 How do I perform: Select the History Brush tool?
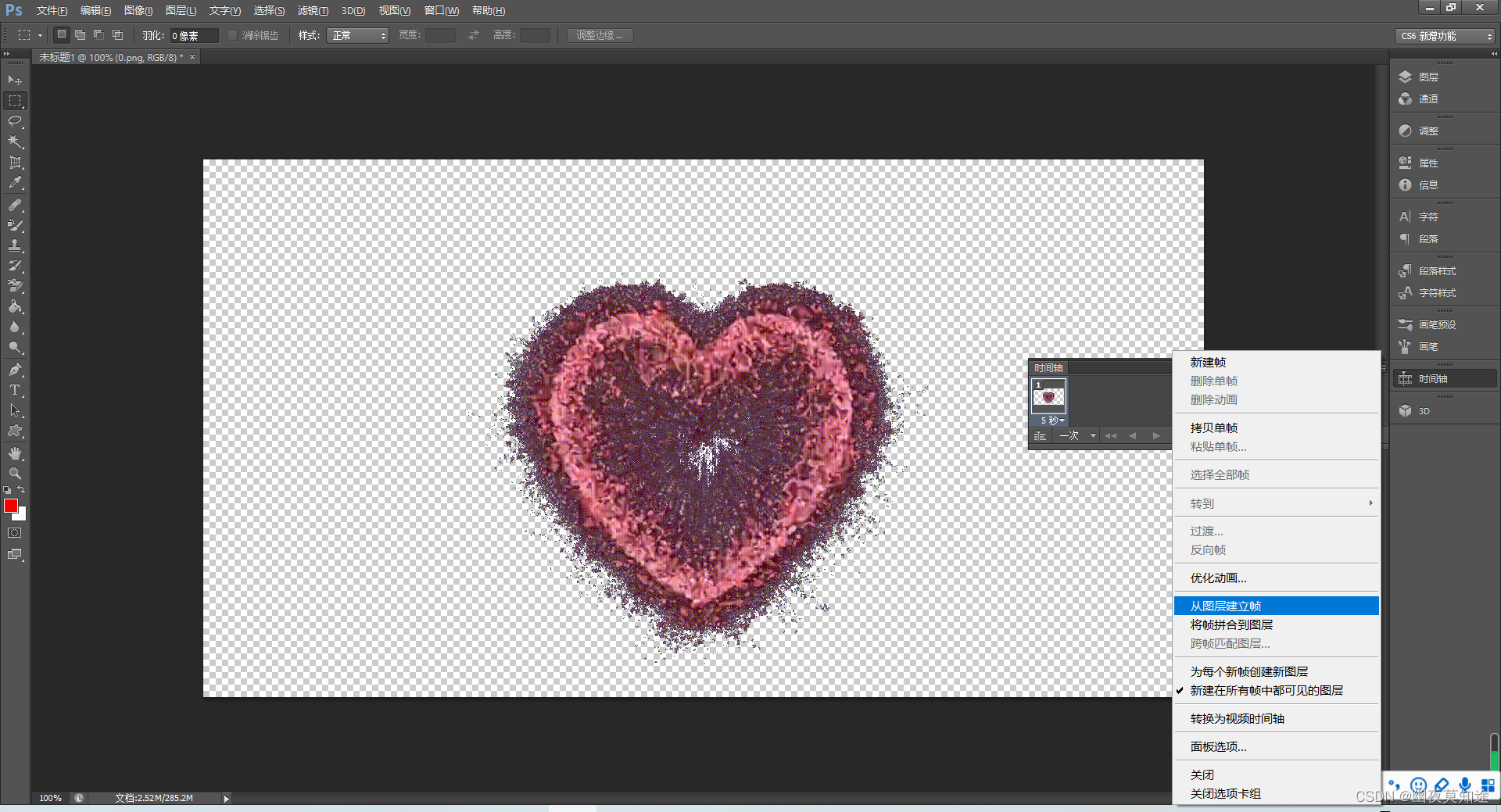[x=15, y=266]
